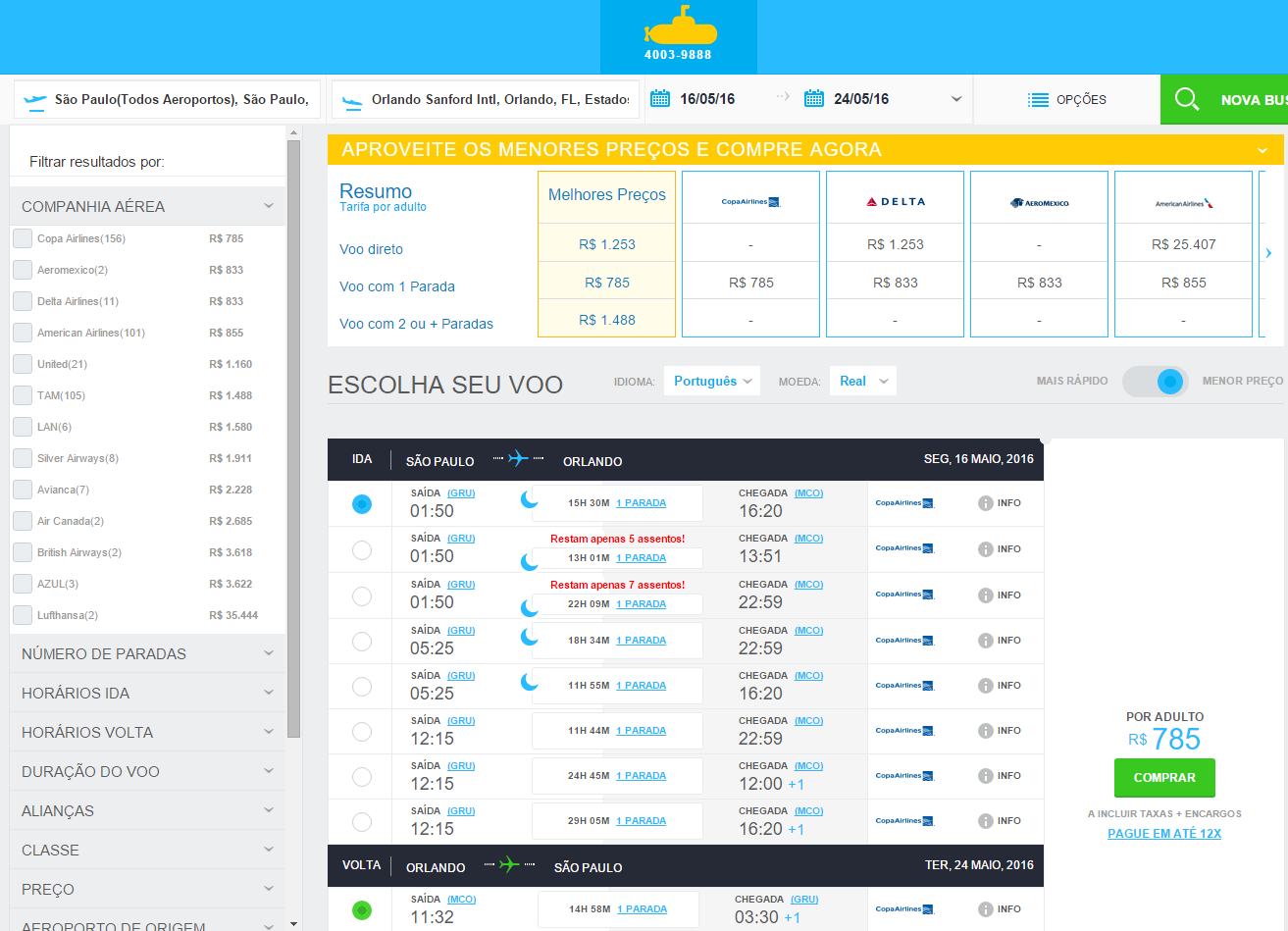Expand the NÚMERO DE PARADAS filter
Image resolution: width=1288 pixels, height=931 pixels.
coord(147,653)
